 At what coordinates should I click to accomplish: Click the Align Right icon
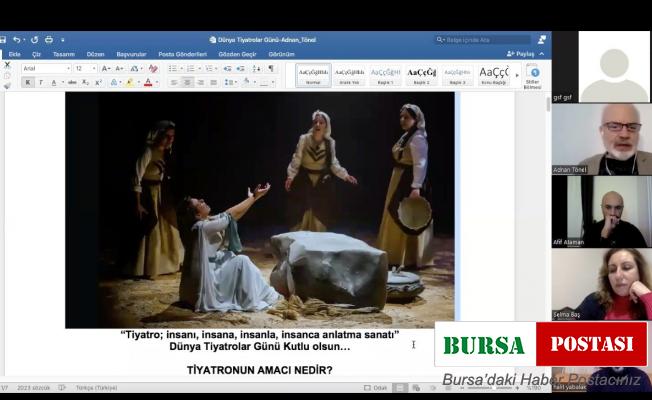pyautogui.click(x=200, y=82)
